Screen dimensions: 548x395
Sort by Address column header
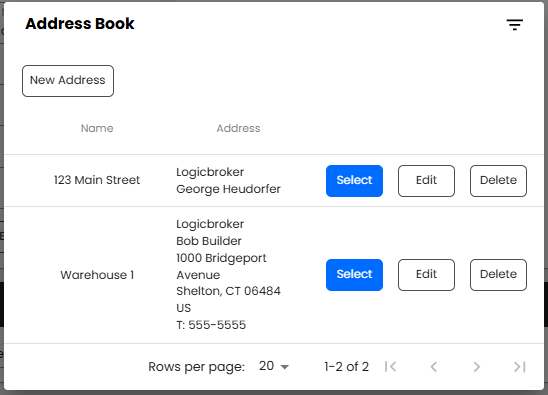[238, 128]
